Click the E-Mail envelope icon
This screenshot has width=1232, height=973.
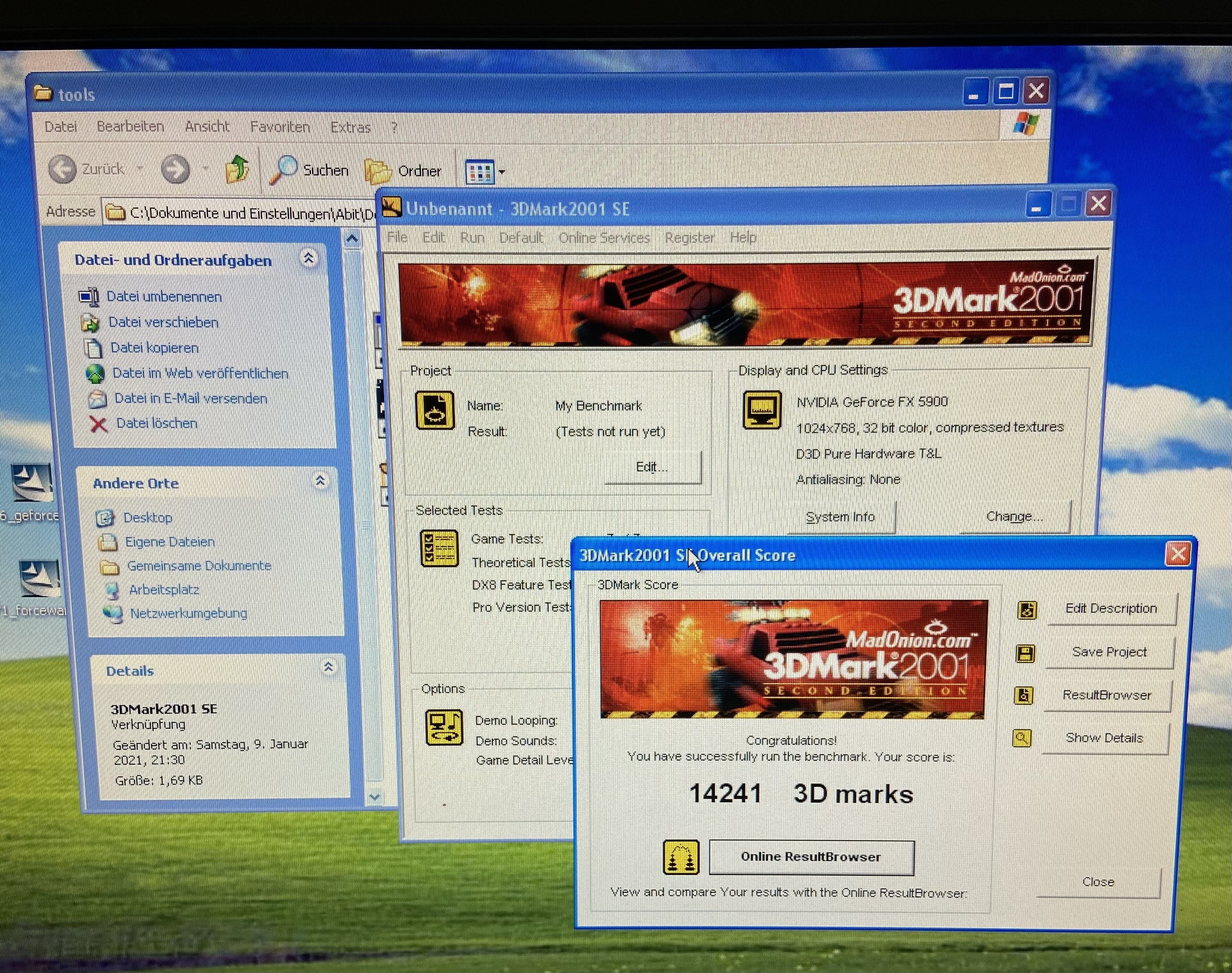coord(97,399)
